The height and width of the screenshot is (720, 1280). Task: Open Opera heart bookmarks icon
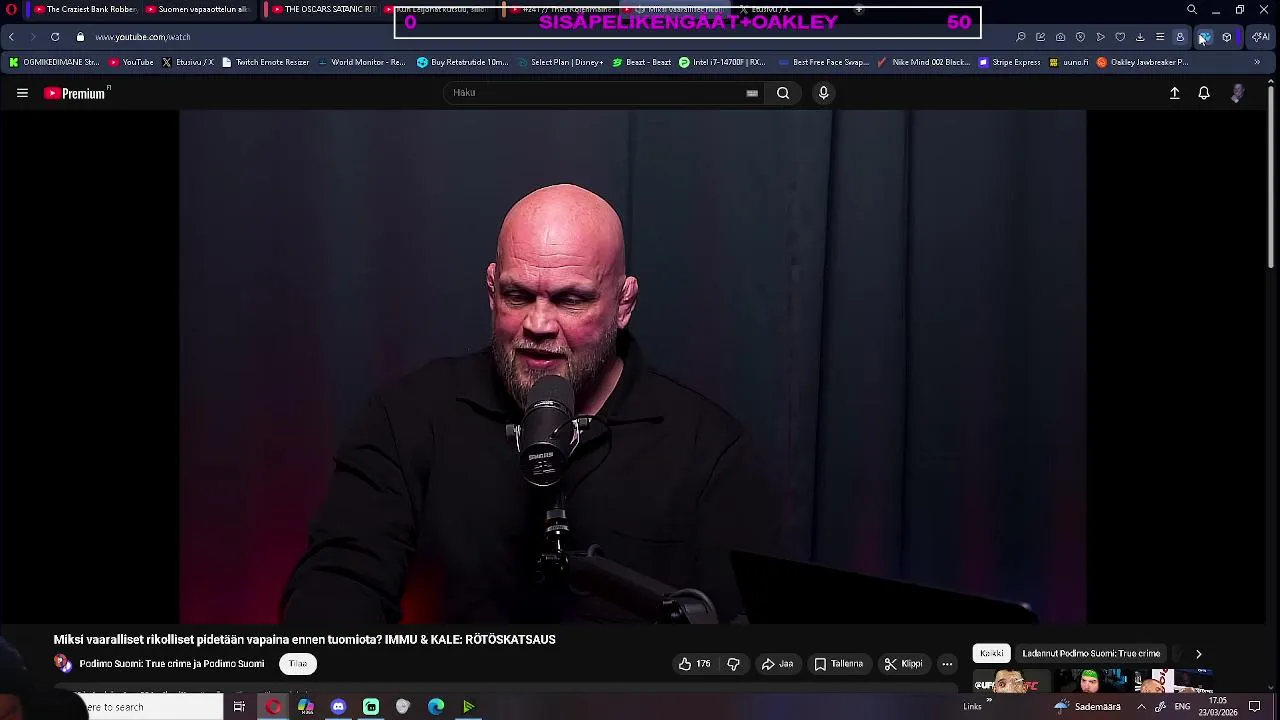tap(1120, 37)
